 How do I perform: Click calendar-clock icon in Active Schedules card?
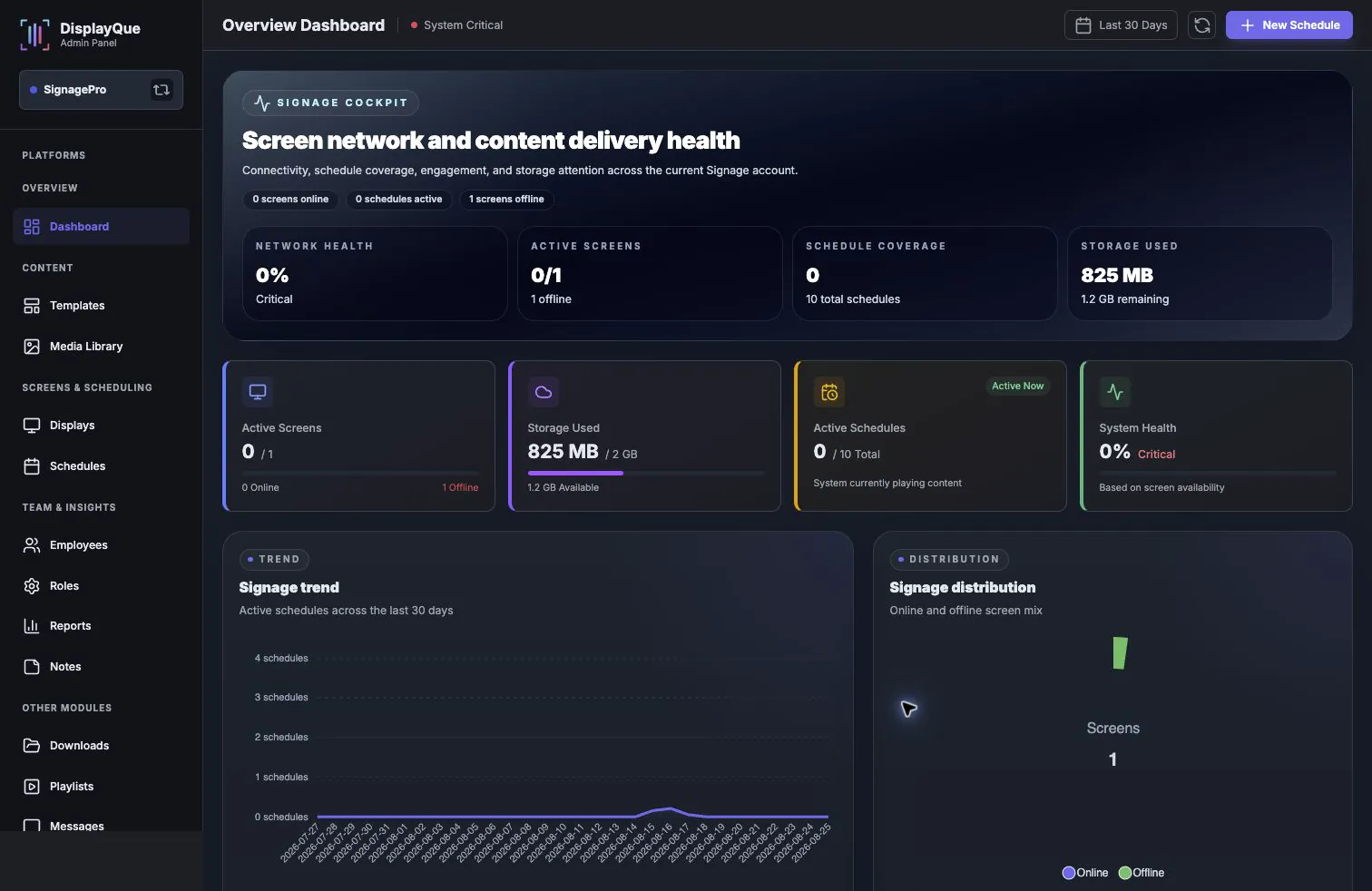pos(829,392)
